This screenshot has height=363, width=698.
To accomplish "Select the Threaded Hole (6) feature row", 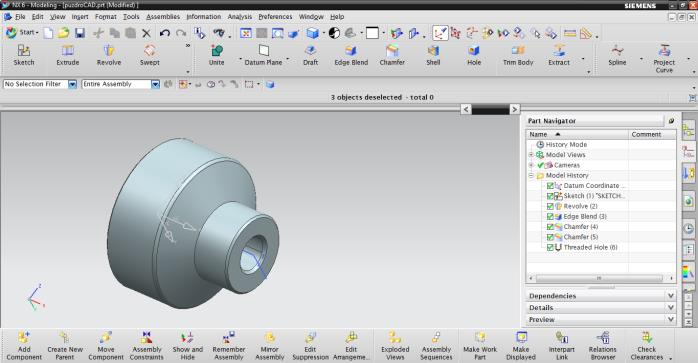I will coord(590,247).
